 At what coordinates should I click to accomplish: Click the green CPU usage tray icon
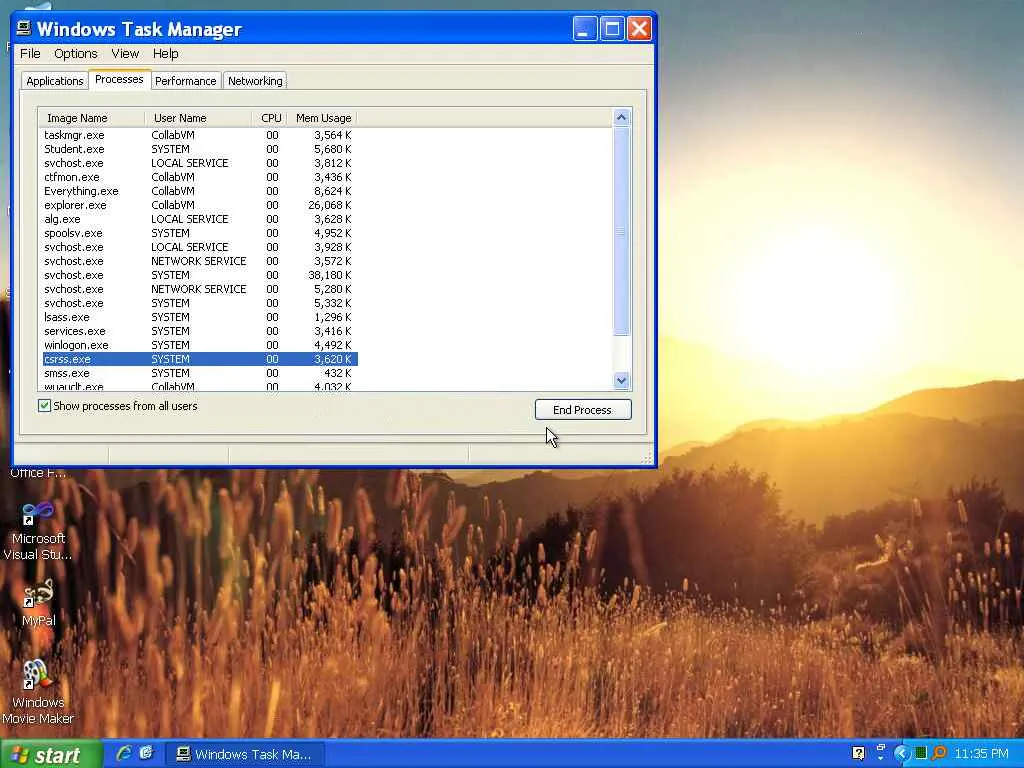(x=921, y=753)
